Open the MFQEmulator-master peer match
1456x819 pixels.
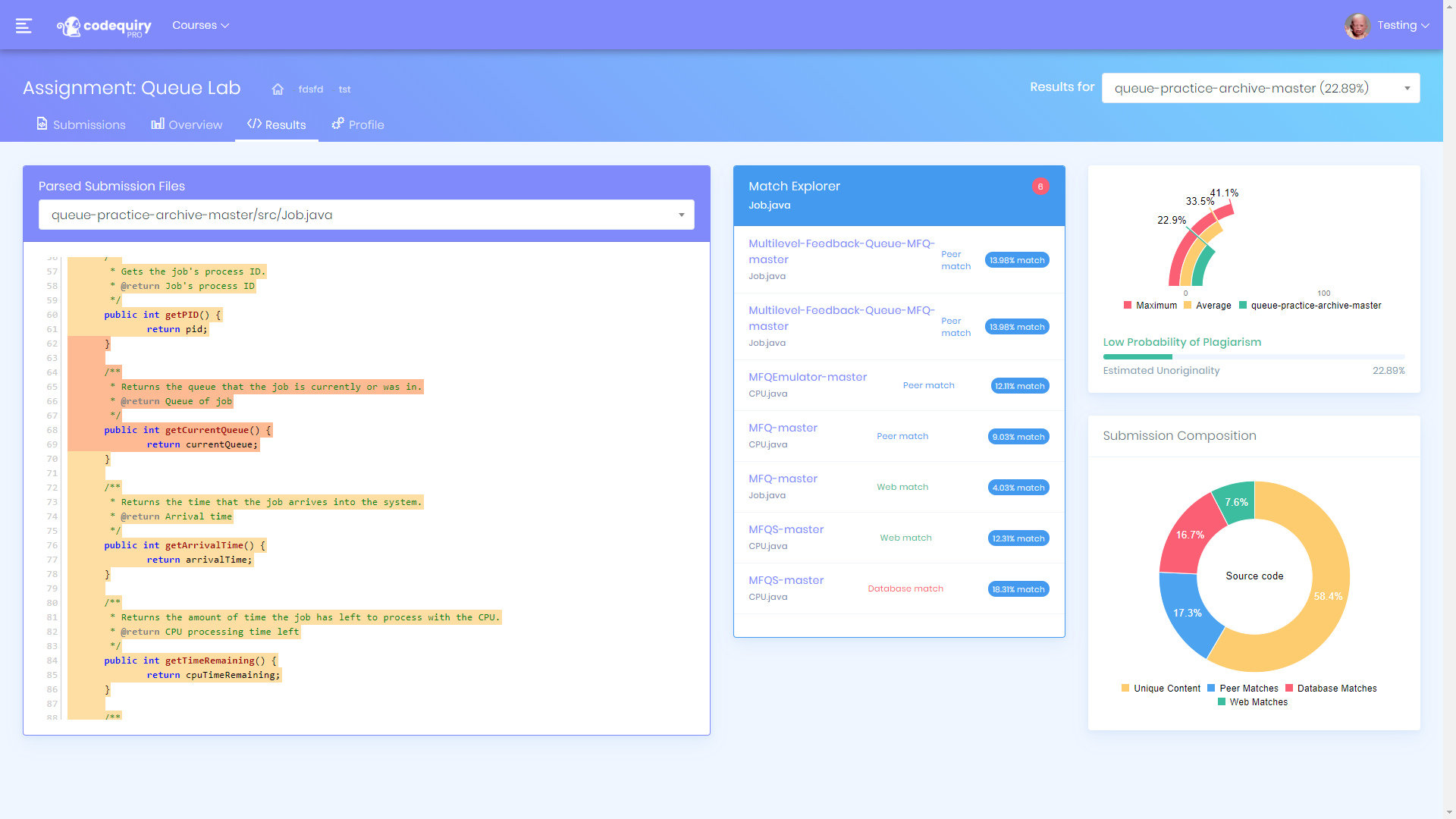808,377
